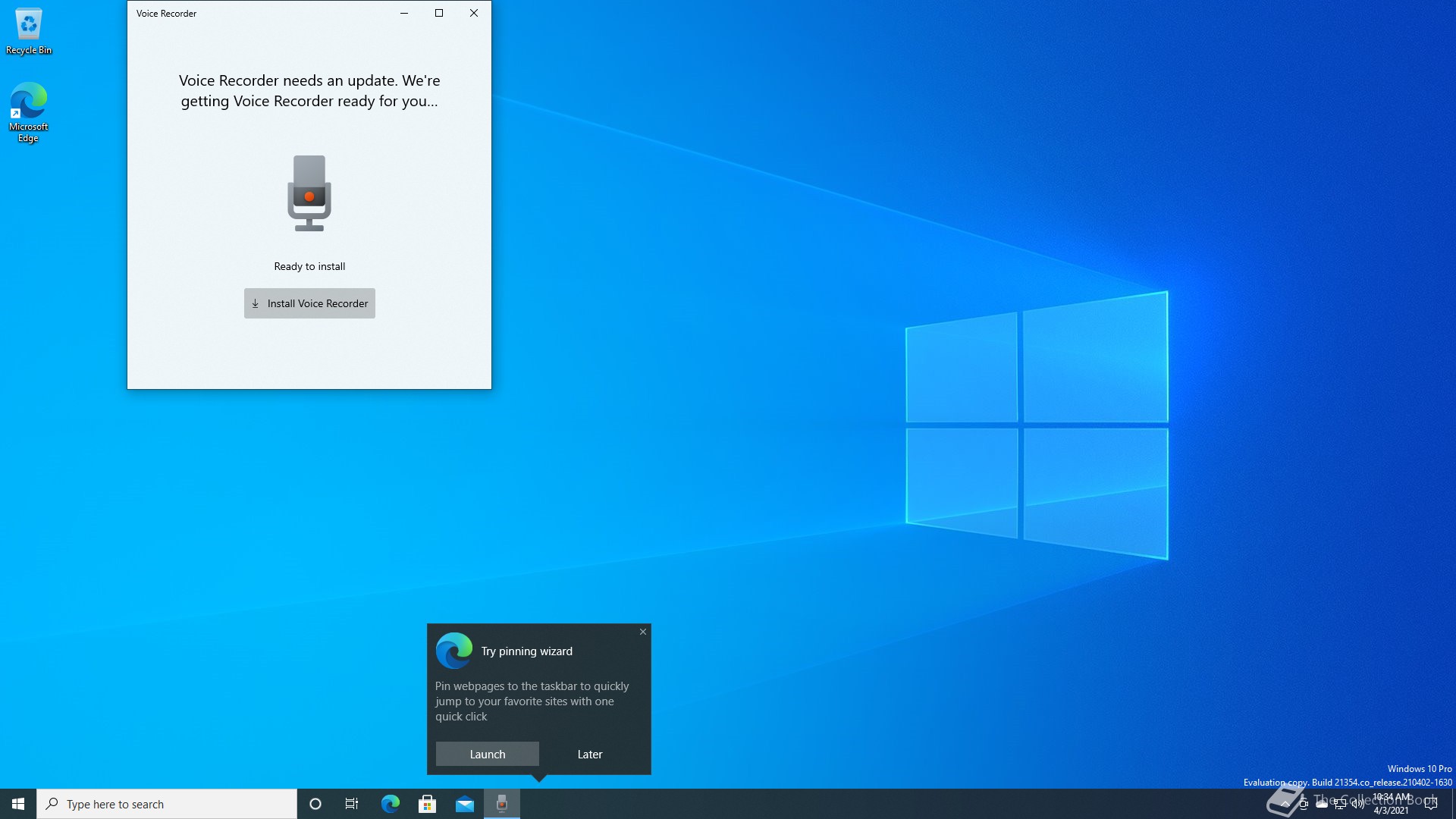Viewport: 1456px width, 819px height.
Task: Open the Action Center notifications icon
Action: coord(1431,804)
